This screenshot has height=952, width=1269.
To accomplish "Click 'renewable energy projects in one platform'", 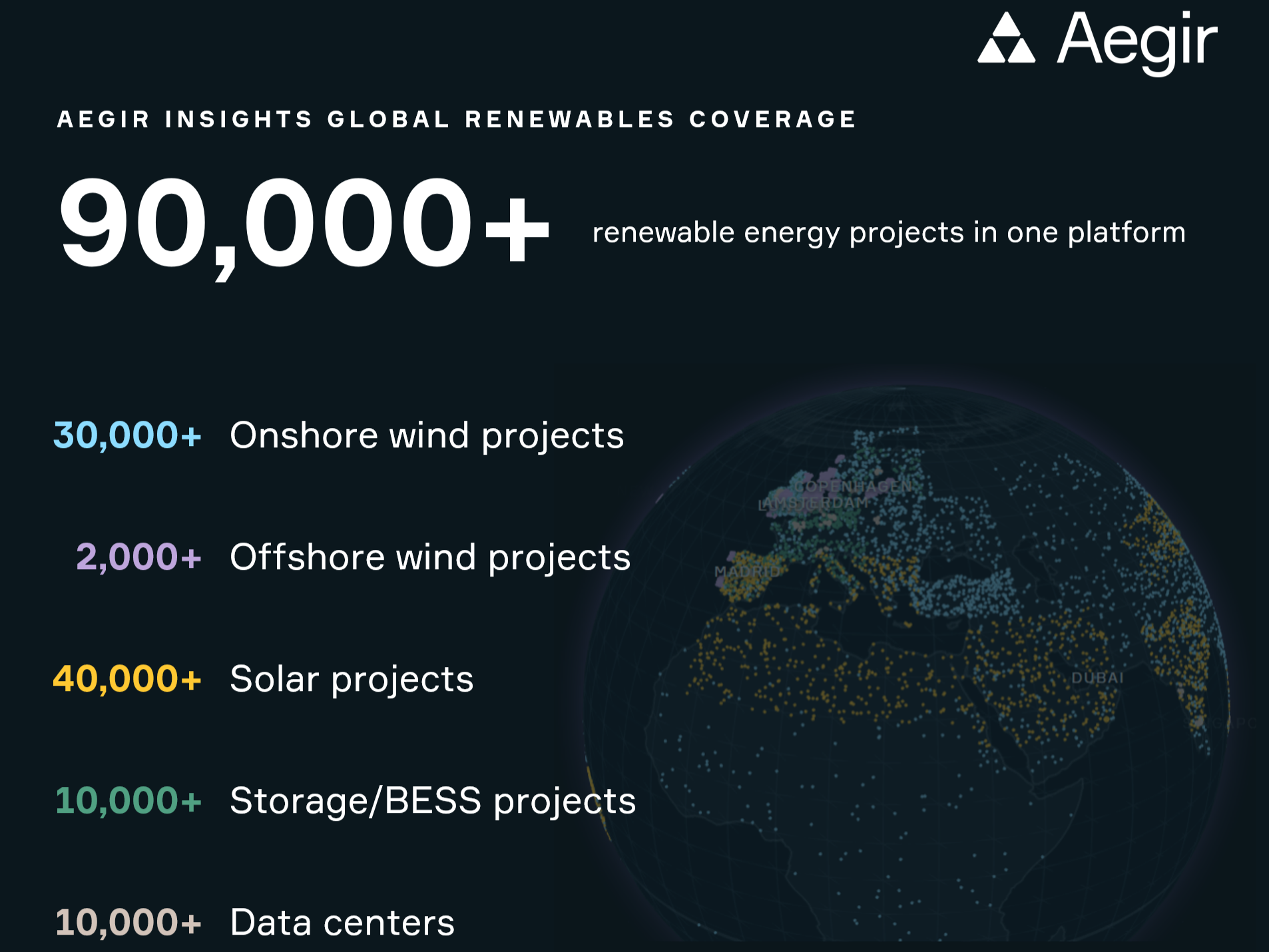I will click(889, 233).
